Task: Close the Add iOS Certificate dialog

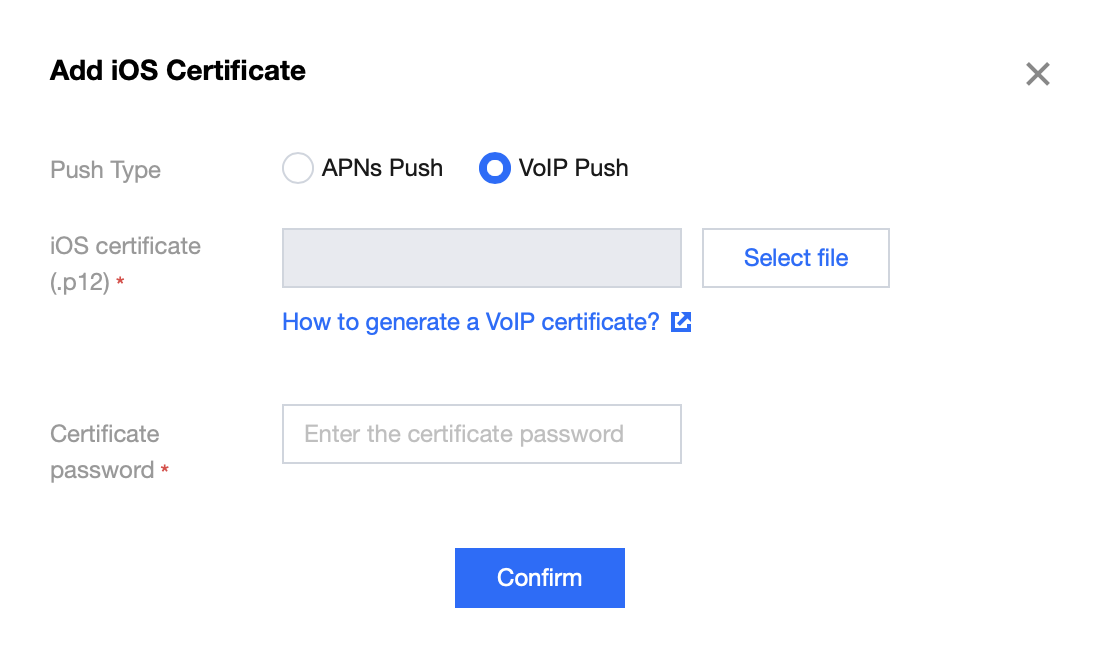Action: (x=1037, y=74)
